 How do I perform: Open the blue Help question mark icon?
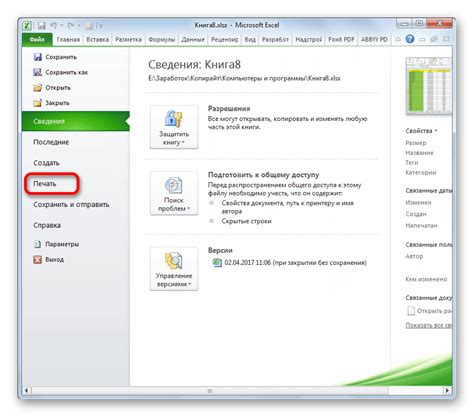pos(410,39)
